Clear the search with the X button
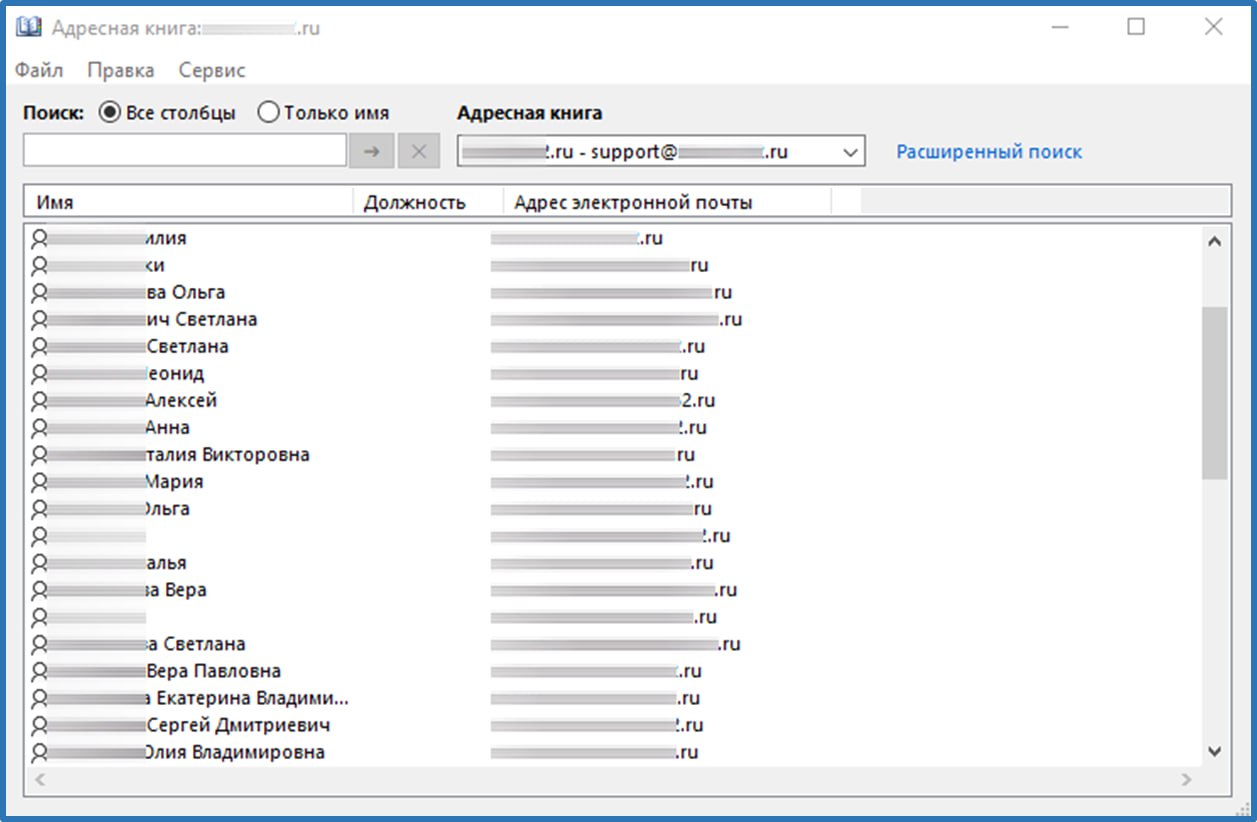Image resolution: width=1257 pixels, height=822 pixels. pos(419,151)
